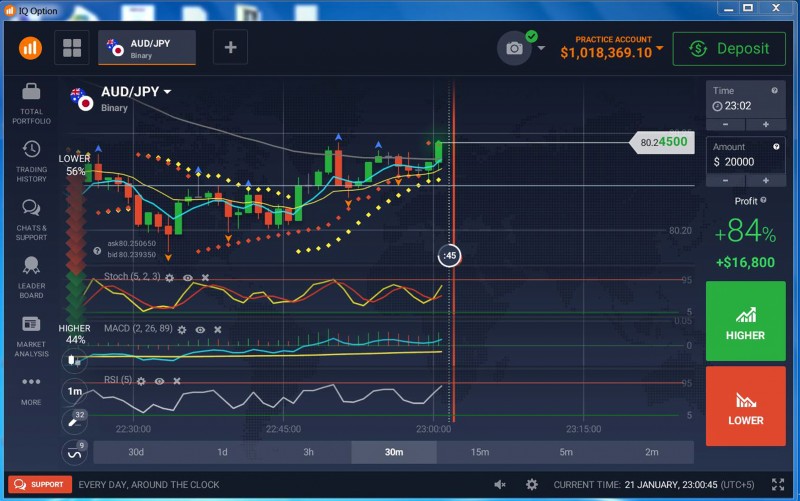Image resolution: width=800 pixels, height=501 pixels.
Task: Click the Profit help question mark
Action: click(x=763, y=200)
